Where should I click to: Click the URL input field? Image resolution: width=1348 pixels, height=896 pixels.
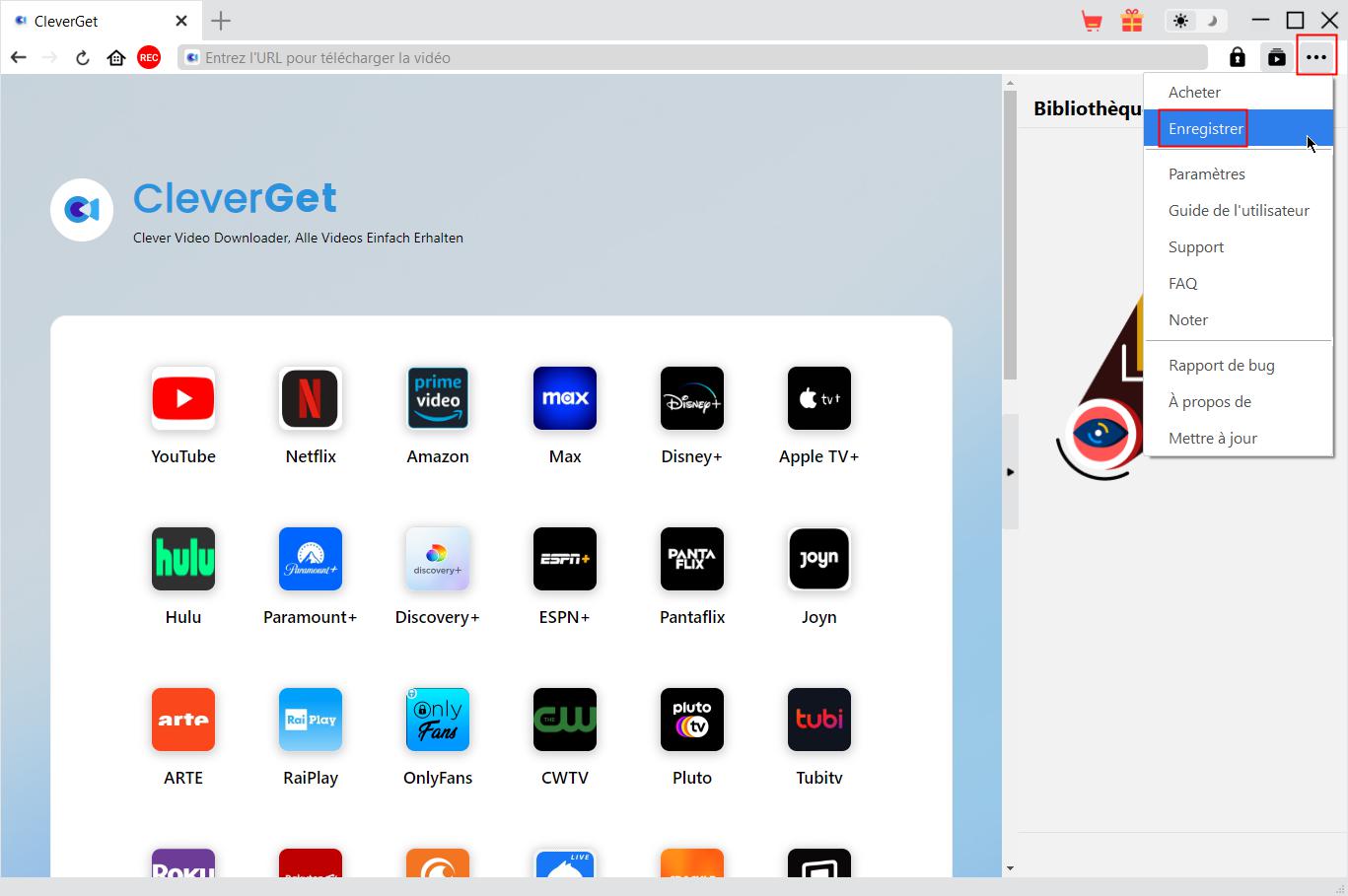(x=690, y=58)
